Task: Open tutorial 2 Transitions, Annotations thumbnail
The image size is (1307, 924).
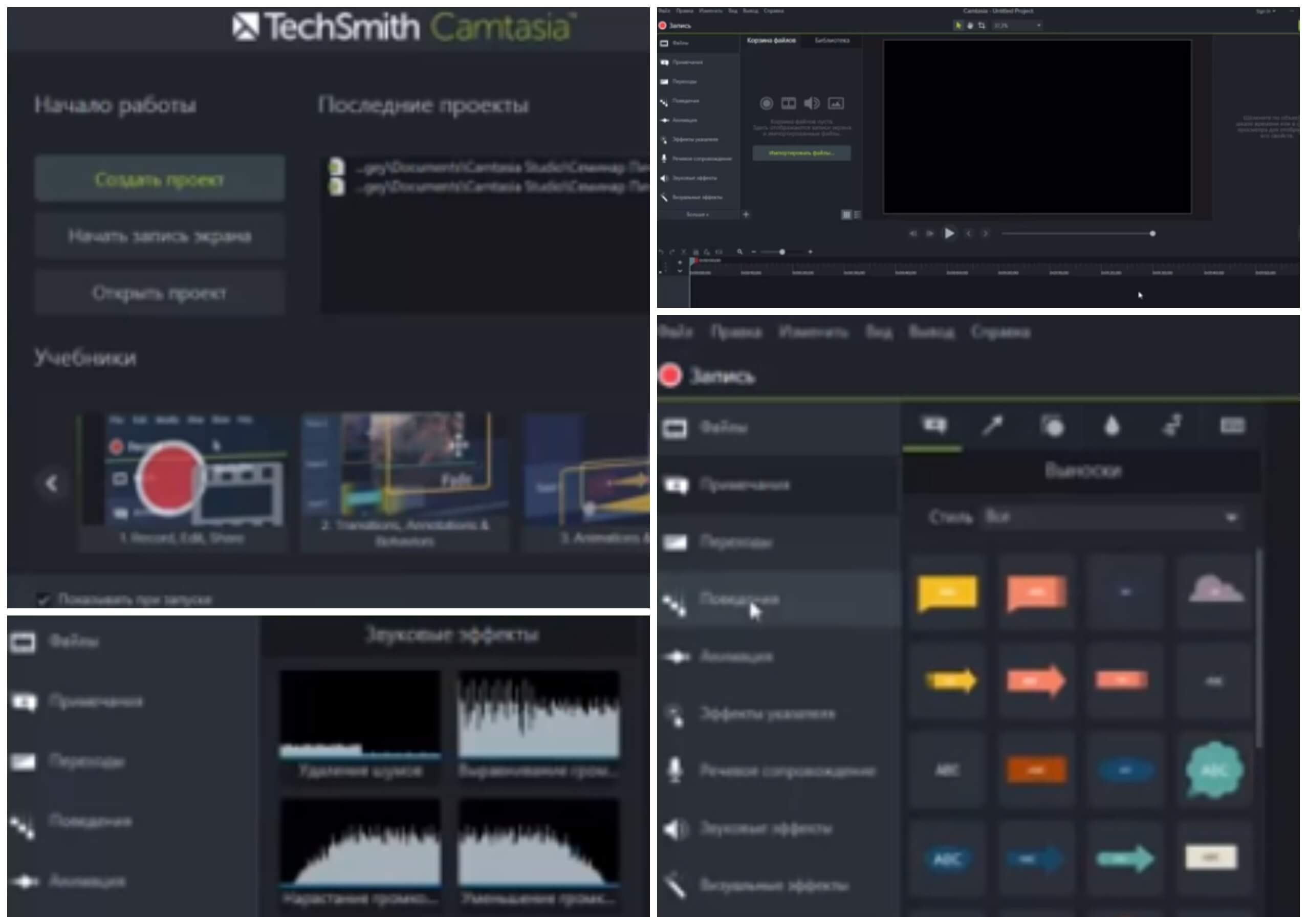Action: pos(404,482)
